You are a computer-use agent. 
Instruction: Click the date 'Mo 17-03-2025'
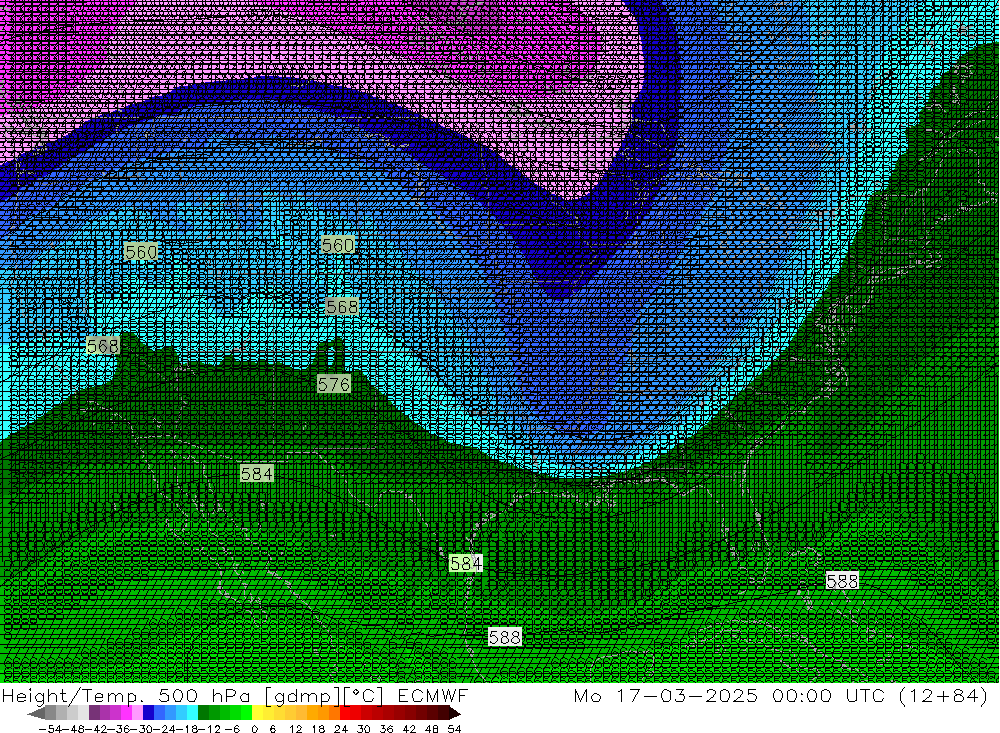click(x=666, y=695)
